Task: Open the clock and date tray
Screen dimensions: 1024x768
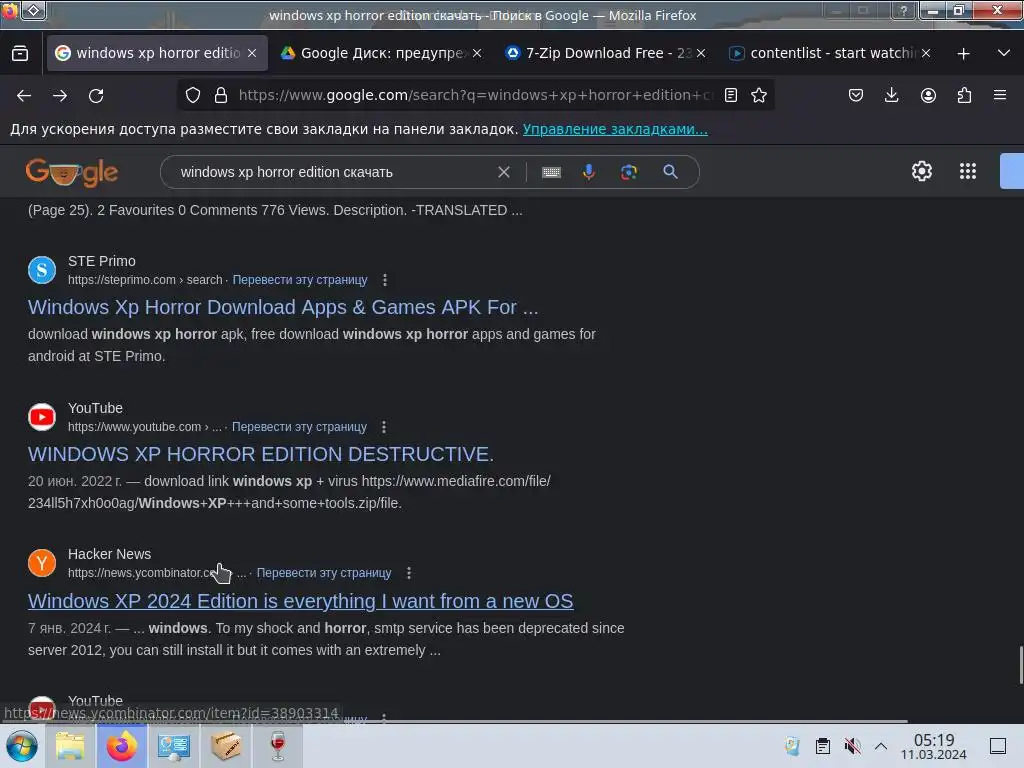Action: pos(934,746)
